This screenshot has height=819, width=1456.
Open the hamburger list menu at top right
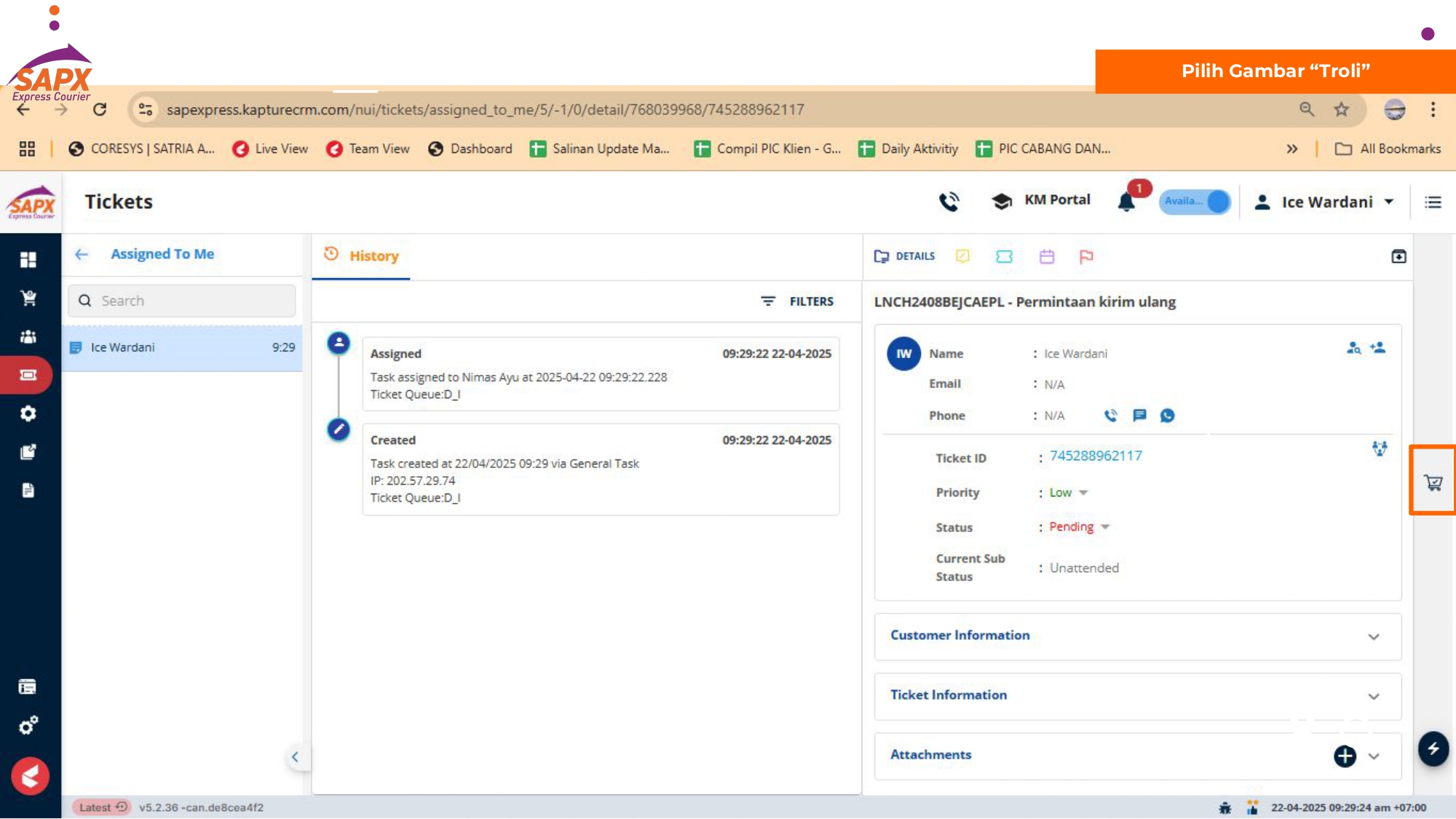[1433, 202]
